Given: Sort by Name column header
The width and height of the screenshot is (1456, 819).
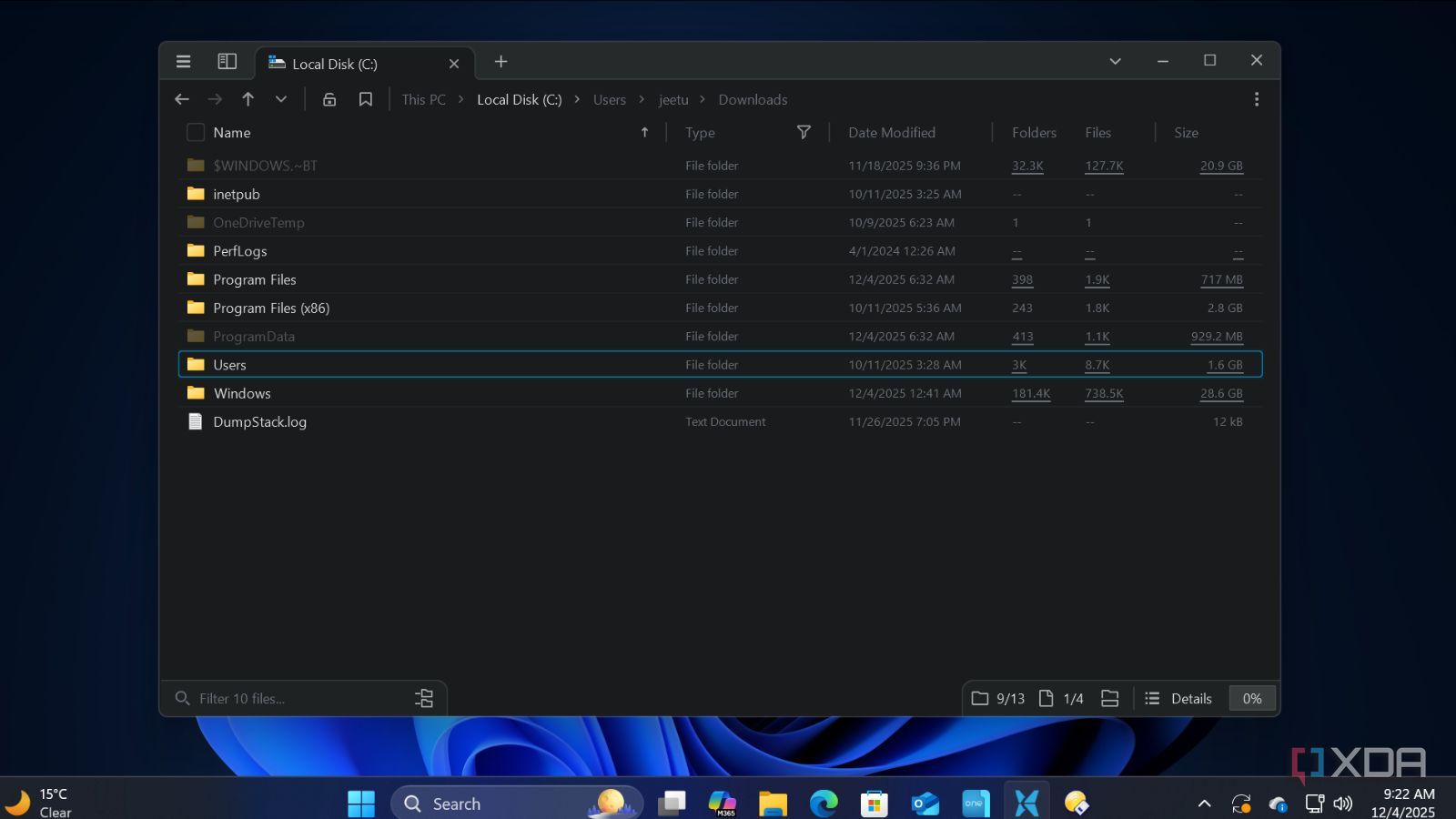Looking at the screenshot, I should point(232,133).
